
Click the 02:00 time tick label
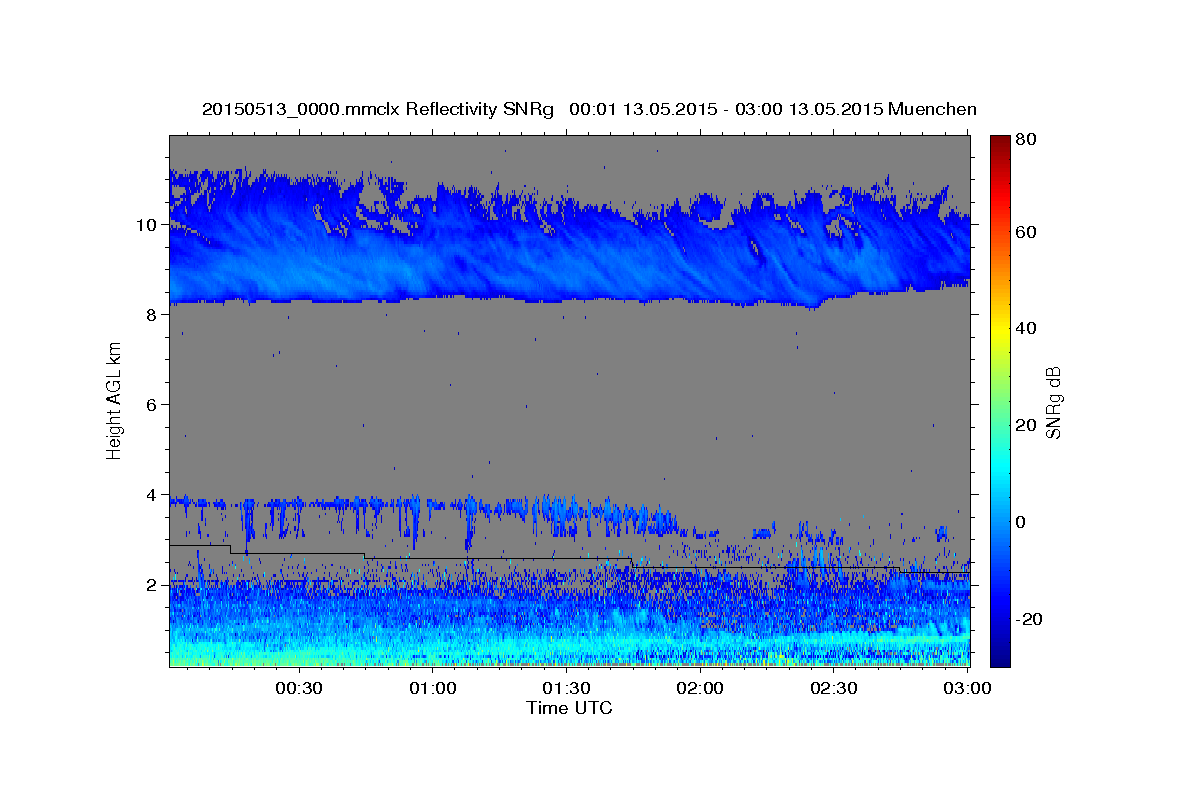click(701, 689)
